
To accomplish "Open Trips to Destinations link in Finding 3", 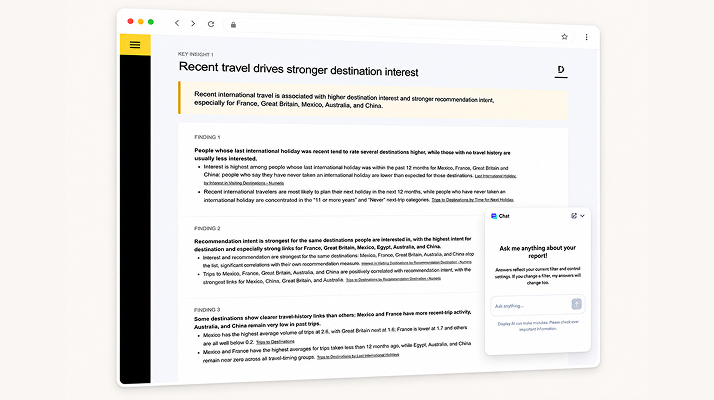I will tap(275, 341).
